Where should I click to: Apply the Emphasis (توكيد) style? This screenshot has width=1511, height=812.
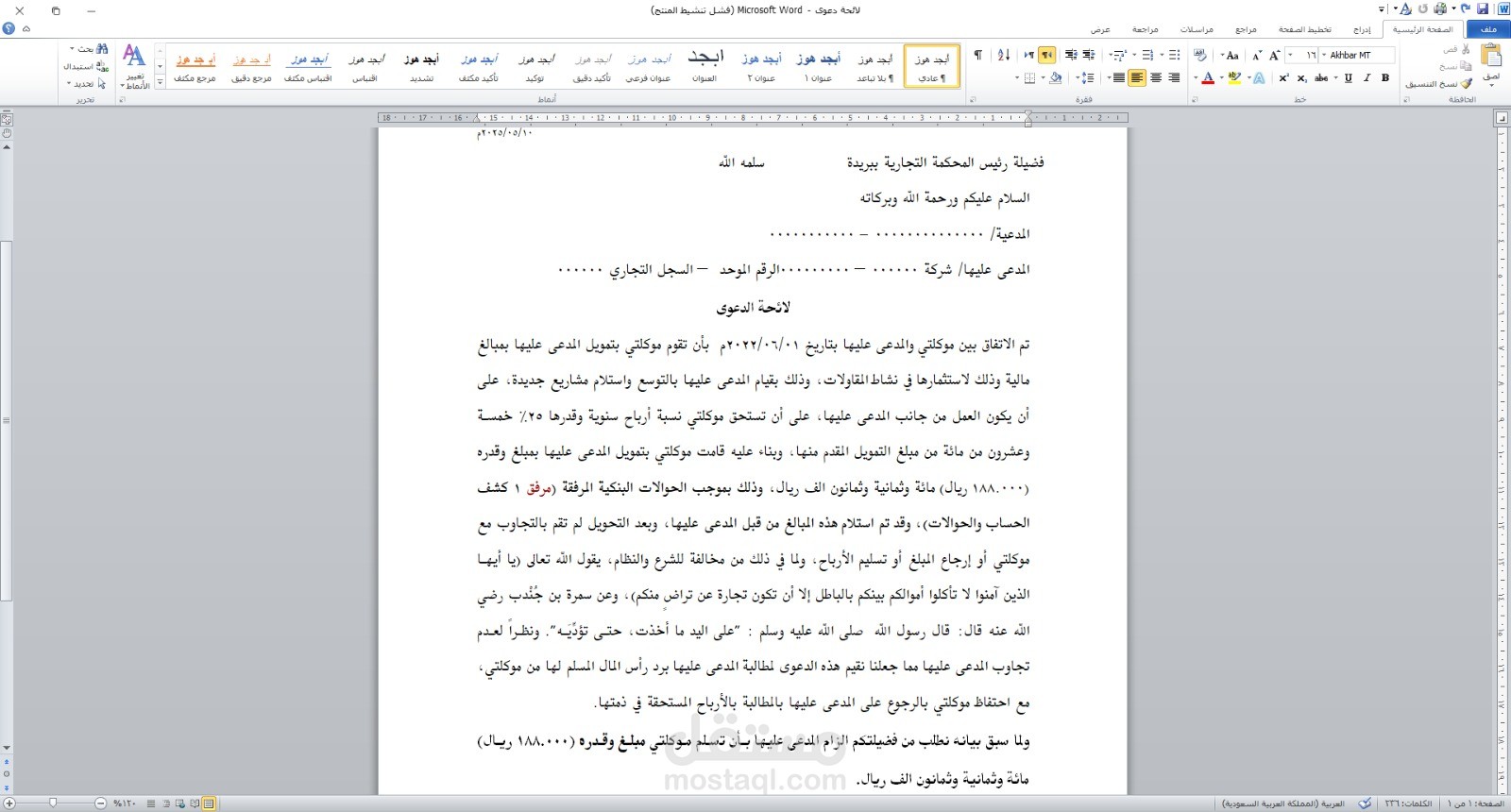pyautogui.click(x=535, y=66)
